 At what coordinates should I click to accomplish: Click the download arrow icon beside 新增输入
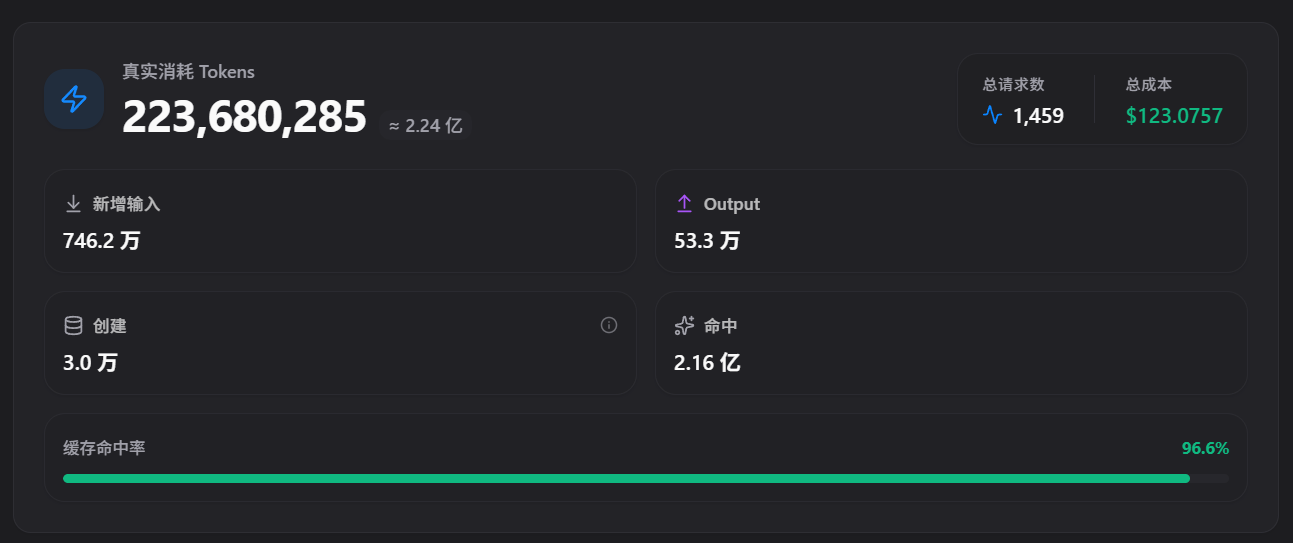pyautogui.click(x=73, y=204)
